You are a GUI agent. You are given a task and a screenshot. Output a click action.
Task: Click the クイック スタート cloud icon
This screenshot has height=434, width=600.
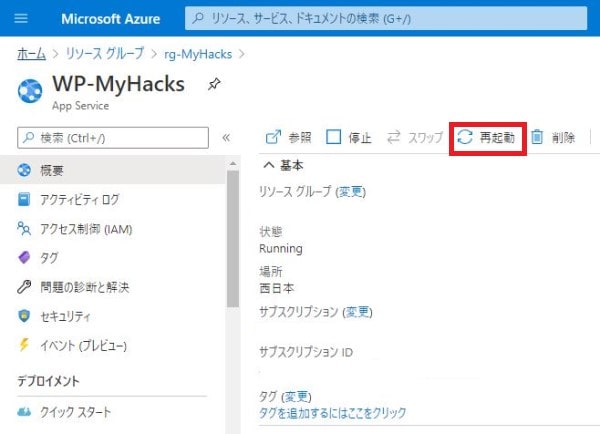coord(24,412)
